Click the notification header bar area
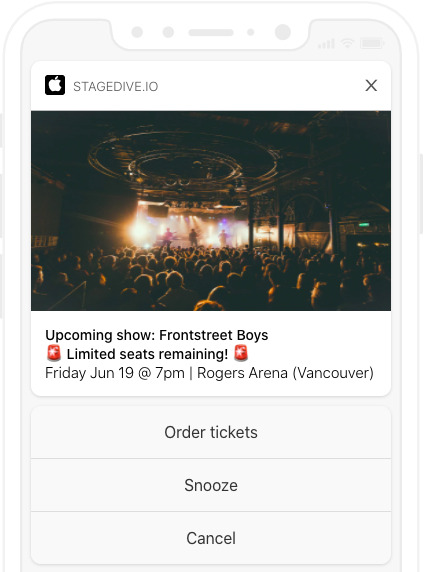 click(x=211, y=86)
